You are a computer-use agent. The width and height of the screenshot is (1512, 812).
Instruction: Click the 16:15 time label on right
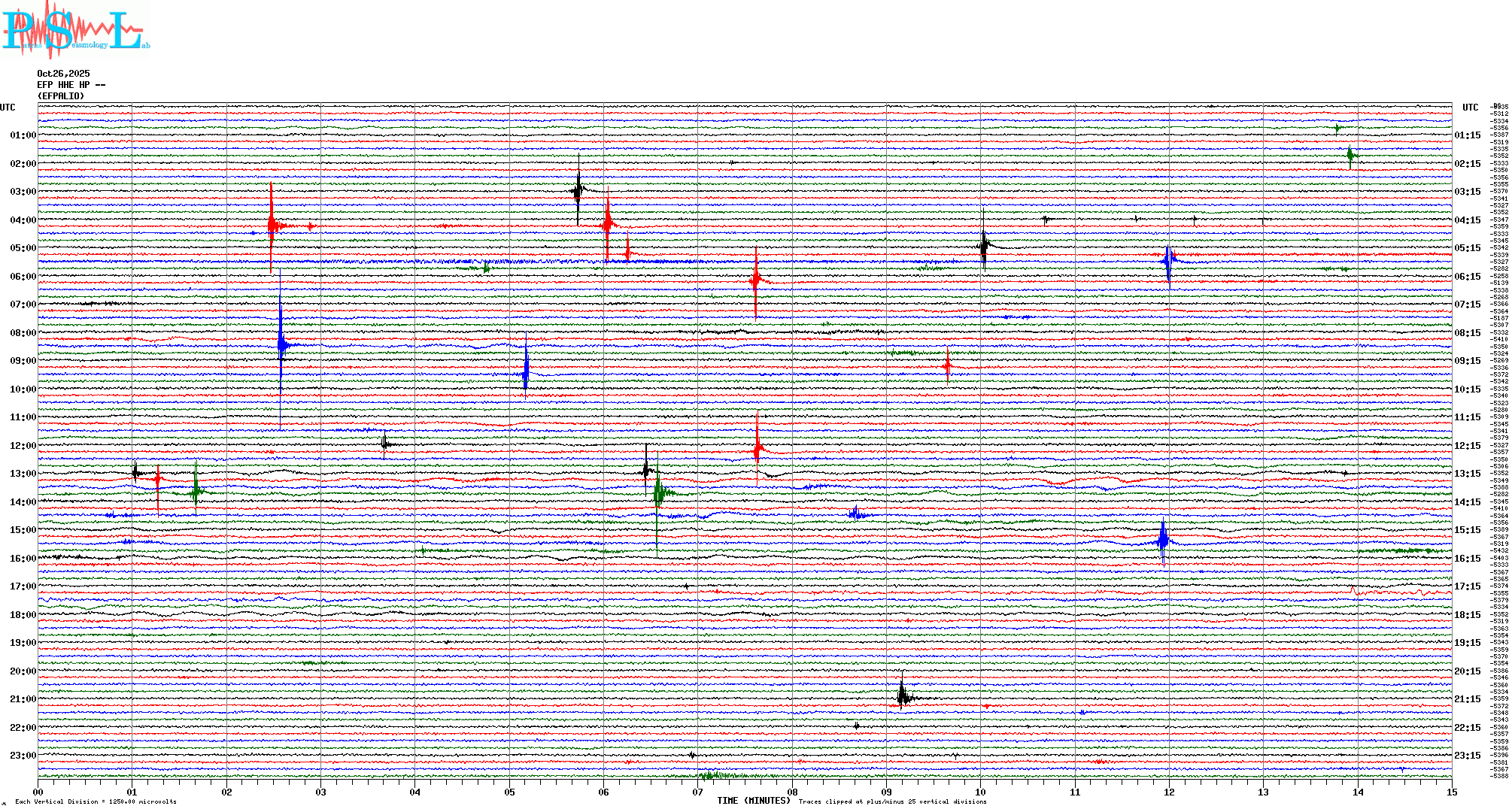click(x=1467, y=559)
